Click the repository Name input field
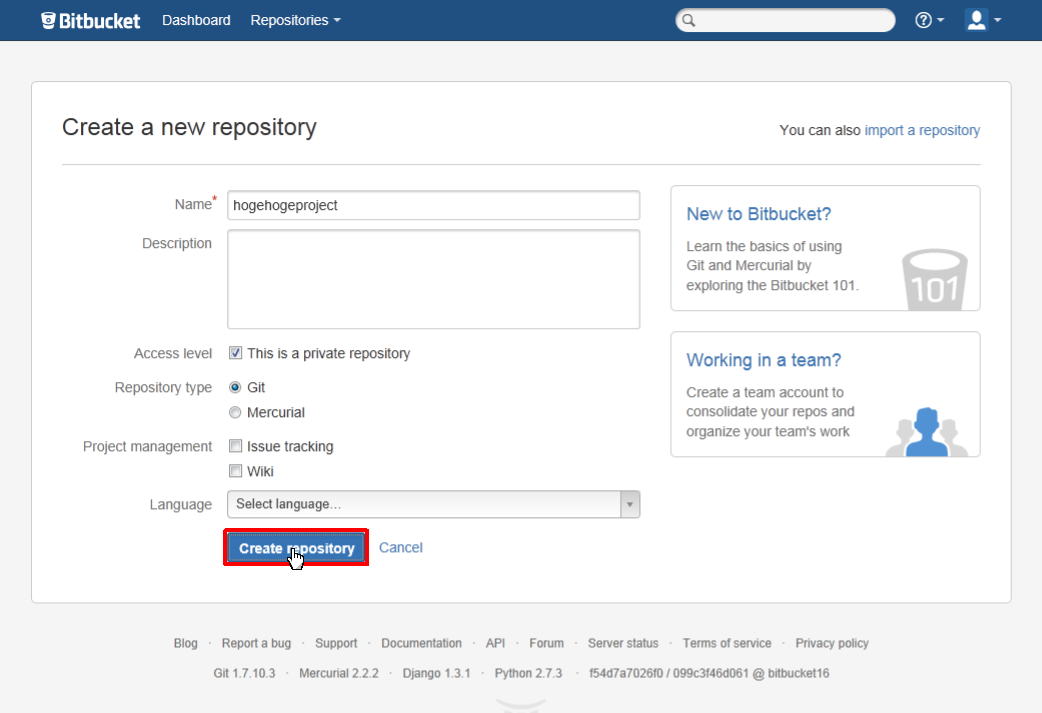This screenshot has width=1042, height=713. [x=433, y=205]
